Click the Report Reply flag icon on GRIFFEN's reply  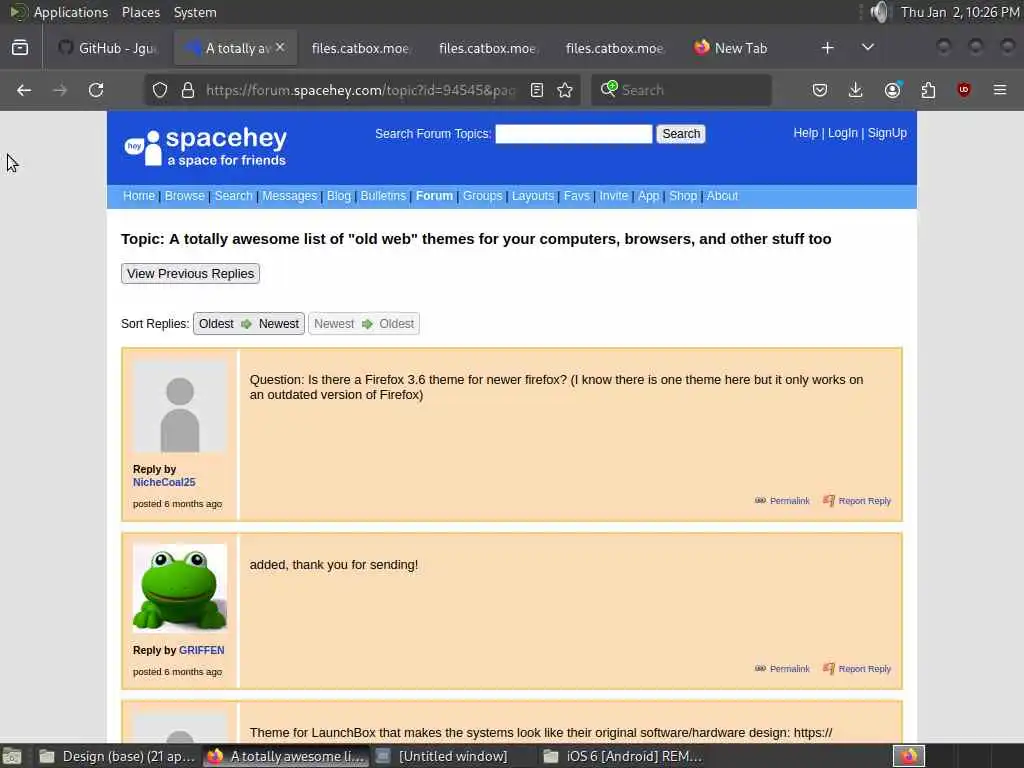[x=829, y=668]
